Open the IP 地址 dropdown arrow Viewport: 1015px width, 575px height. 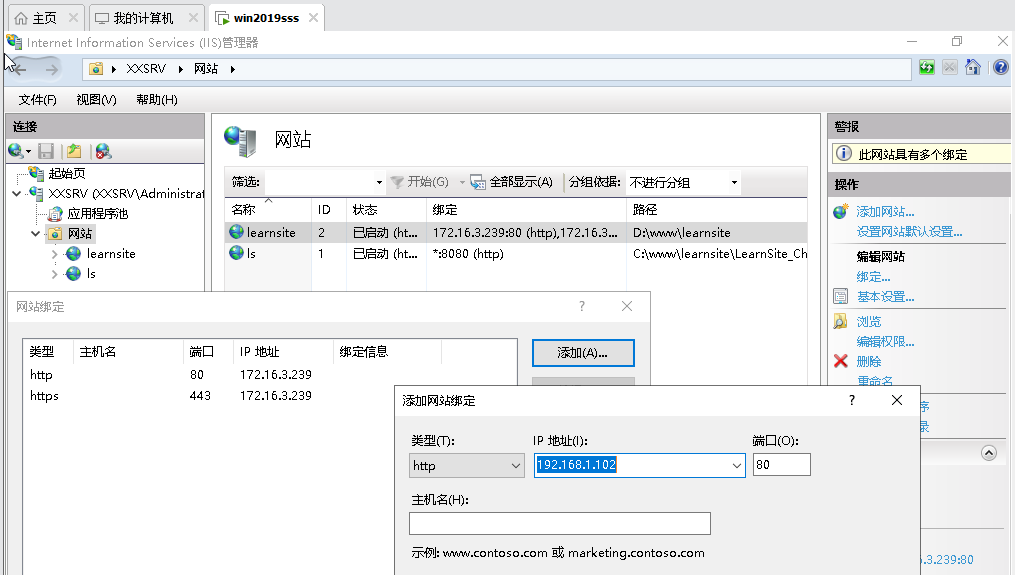pos(737,466)
